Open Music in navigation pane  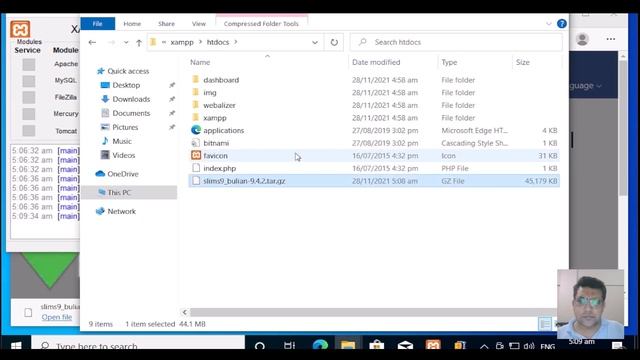pos(122,141)
